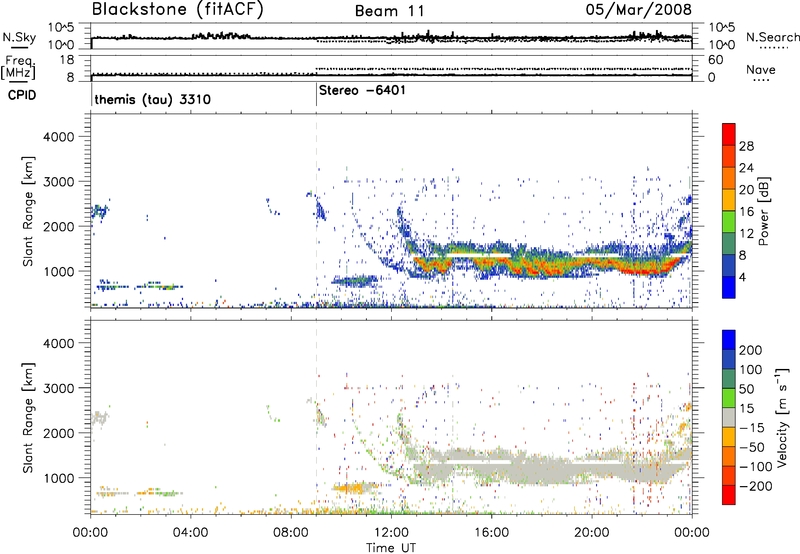Click the 'N.Search' legend label
This screenshot has width=800, height=554.
tap(772, 37)
